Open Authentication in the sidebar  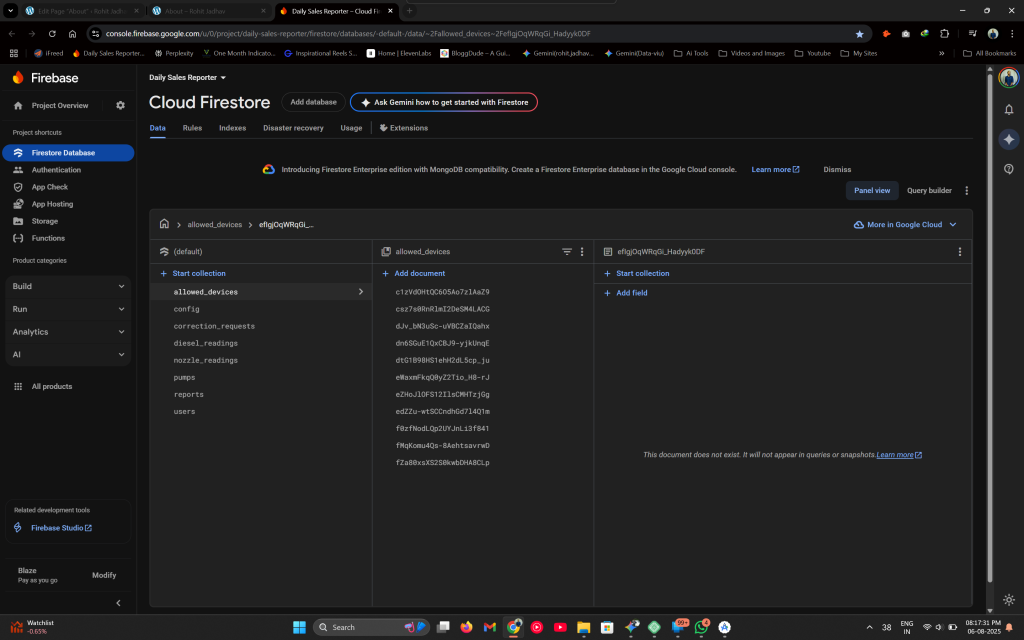click(x=56, y=170)
